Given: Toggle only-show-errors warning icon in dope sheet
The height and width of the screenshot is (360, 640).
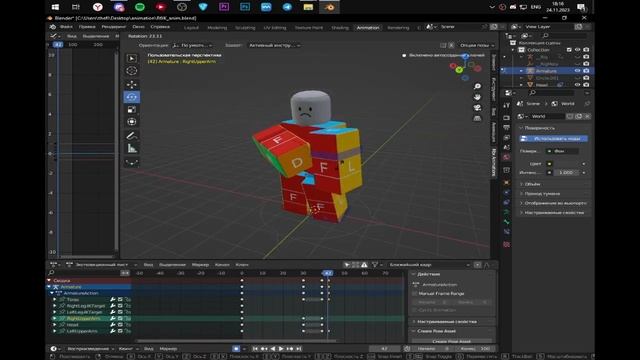Looking at the screenshot, I should coord(364,265).
